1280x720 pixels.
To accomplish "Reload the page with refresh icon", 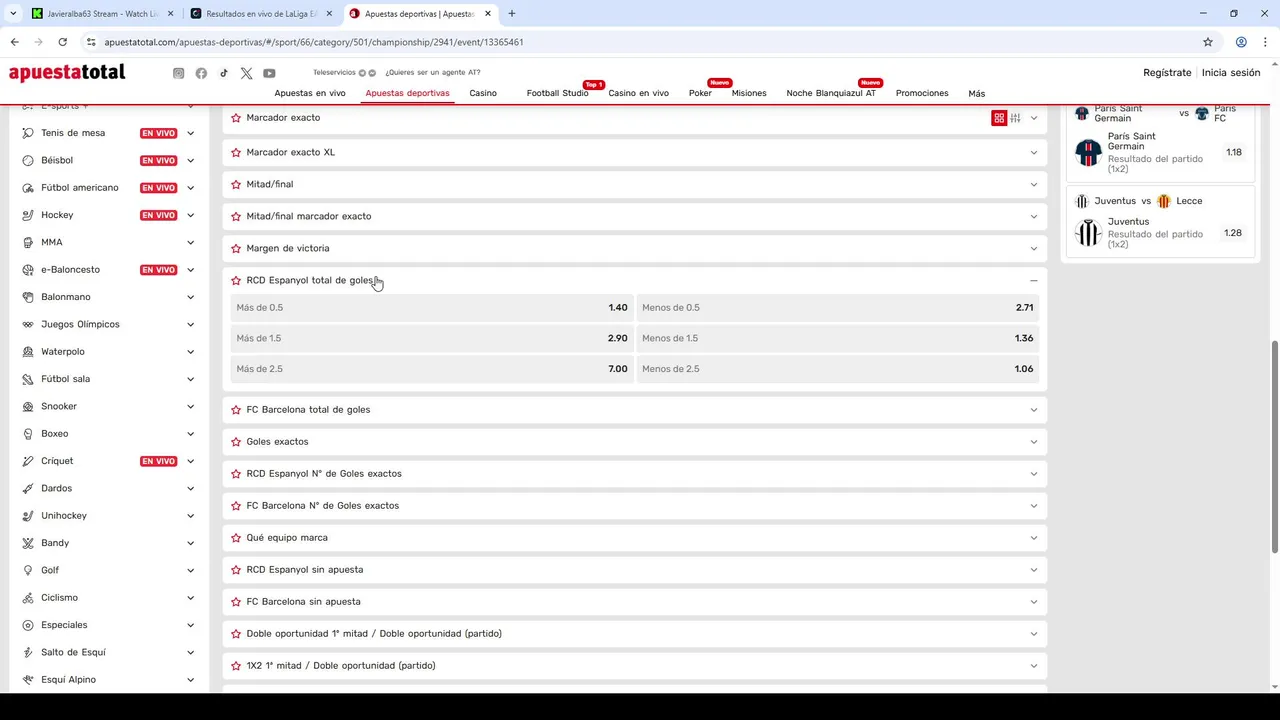I will (62, 42).
